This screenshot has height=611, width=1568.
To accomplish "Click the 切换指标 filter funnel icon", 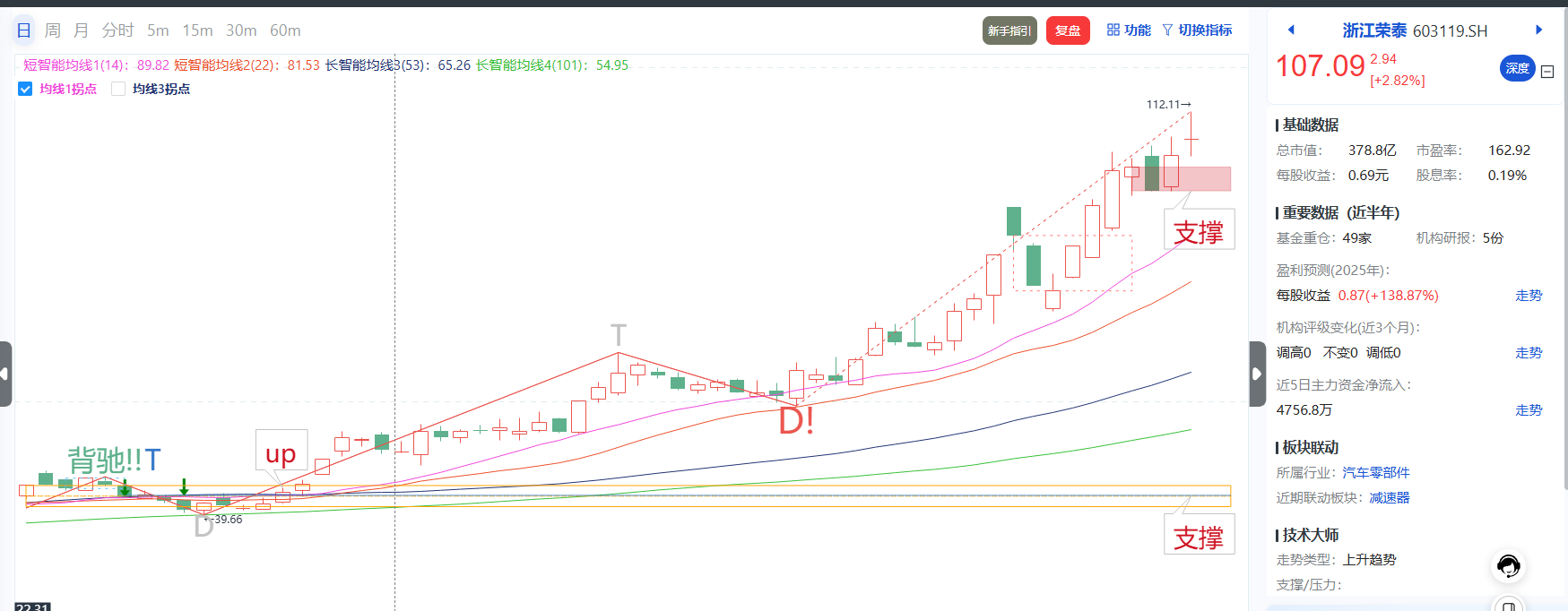I will coord(1167,30).
